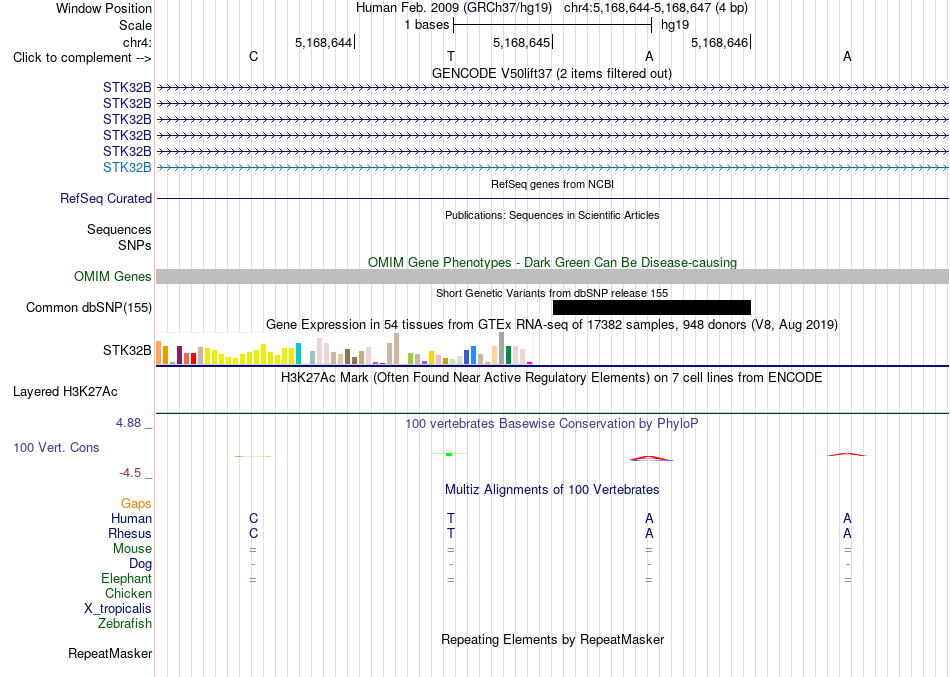The height and width of the screenshot is (677, 950).
Task: Select the Rhesus species label
Action: click(x=130, y=534)
